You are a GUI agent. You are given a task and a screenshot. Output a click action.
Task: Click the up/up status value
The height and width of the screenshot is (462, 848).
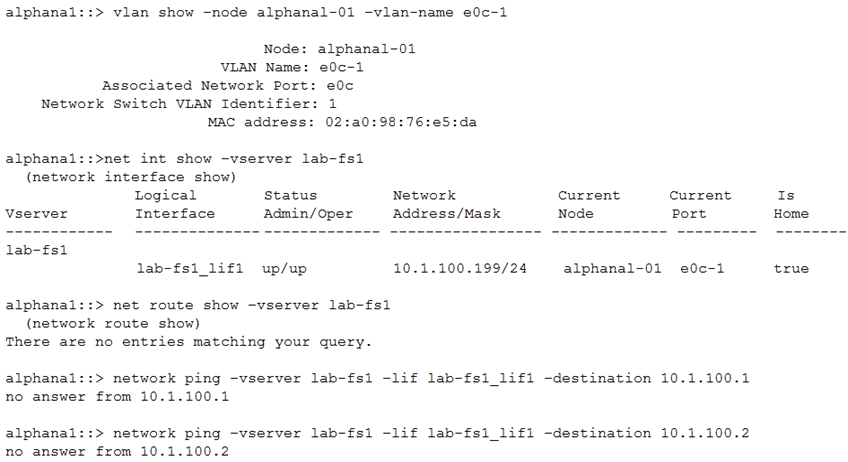point(284,269)
